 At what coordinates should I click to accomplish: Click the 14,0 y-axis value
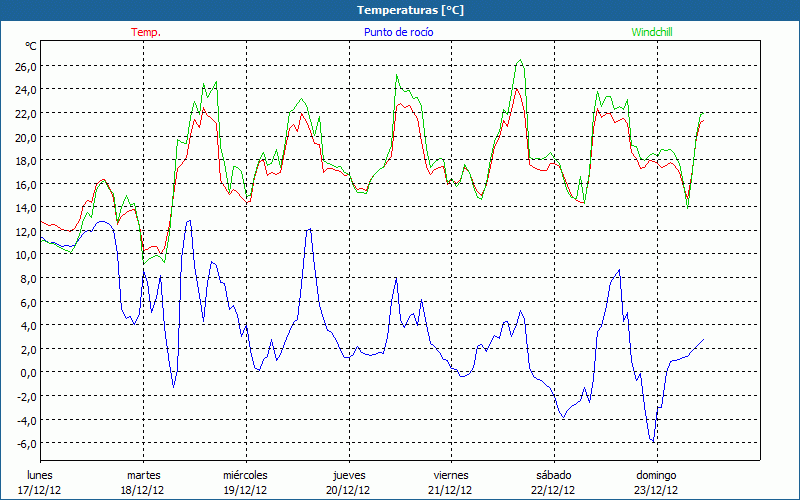point(24,207)
